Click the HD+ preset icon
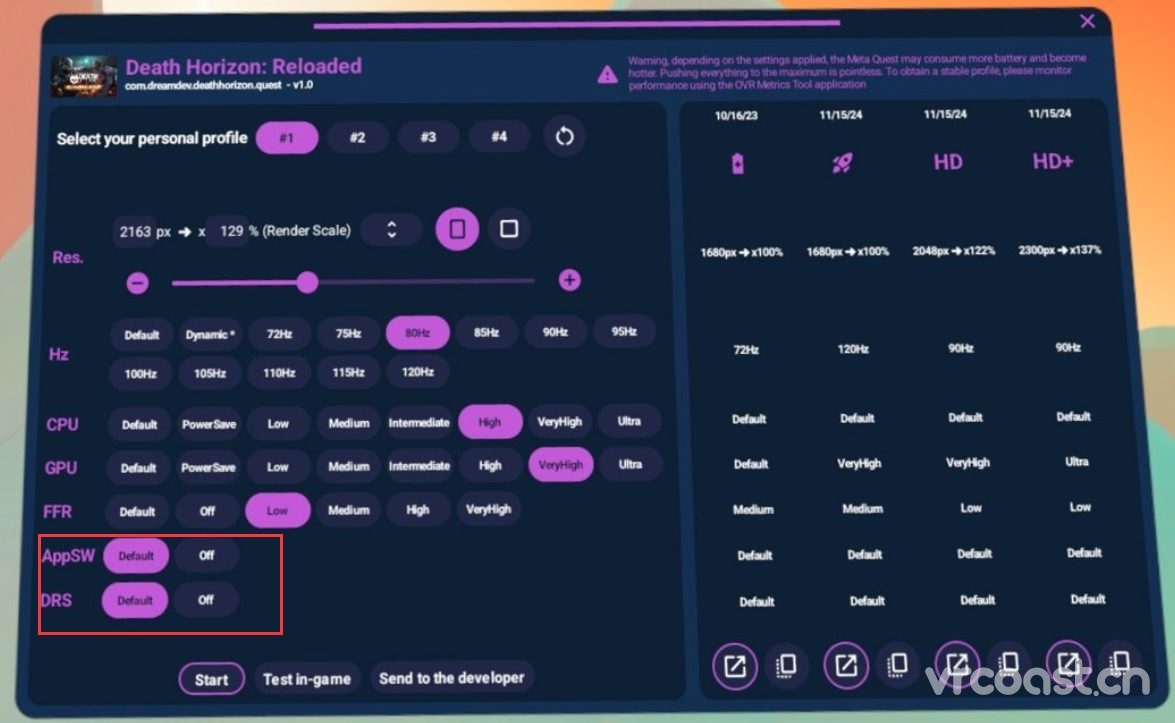Image resolution: width=1175 pixels, height=723 pixels. [1053, 161]
